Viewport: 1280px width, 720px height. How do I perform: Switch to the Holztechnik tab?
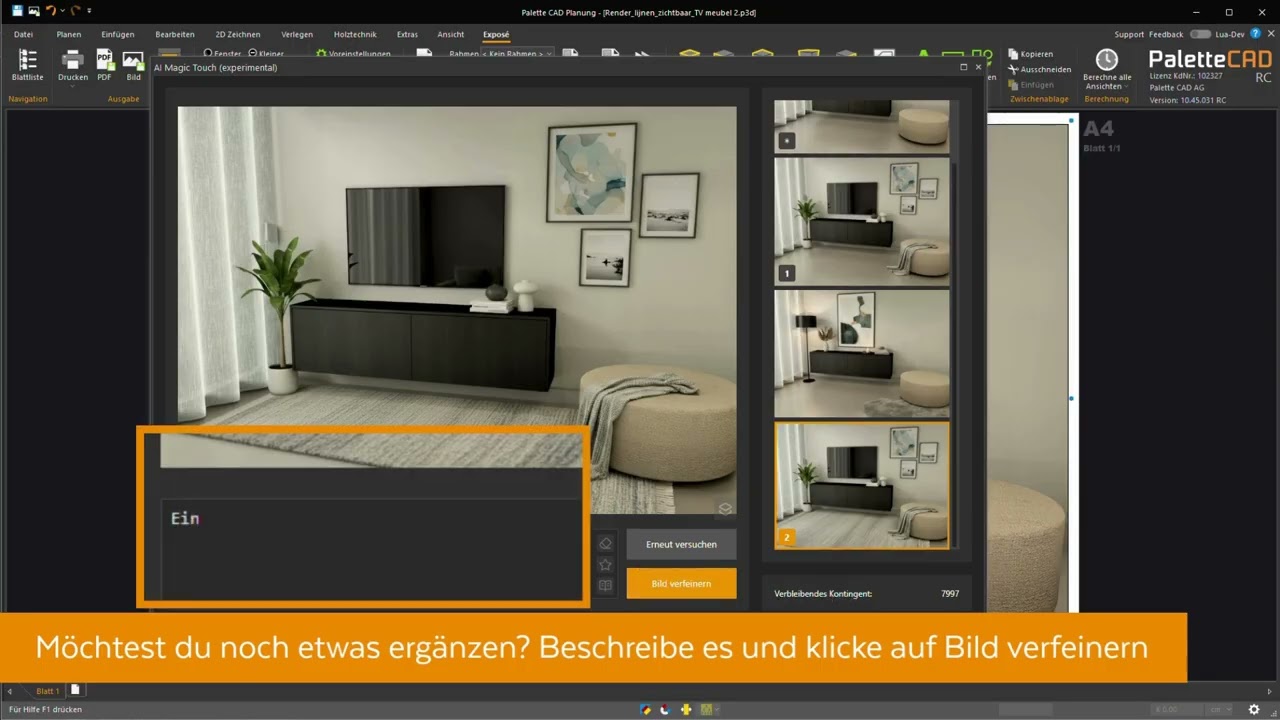[355, 34]
